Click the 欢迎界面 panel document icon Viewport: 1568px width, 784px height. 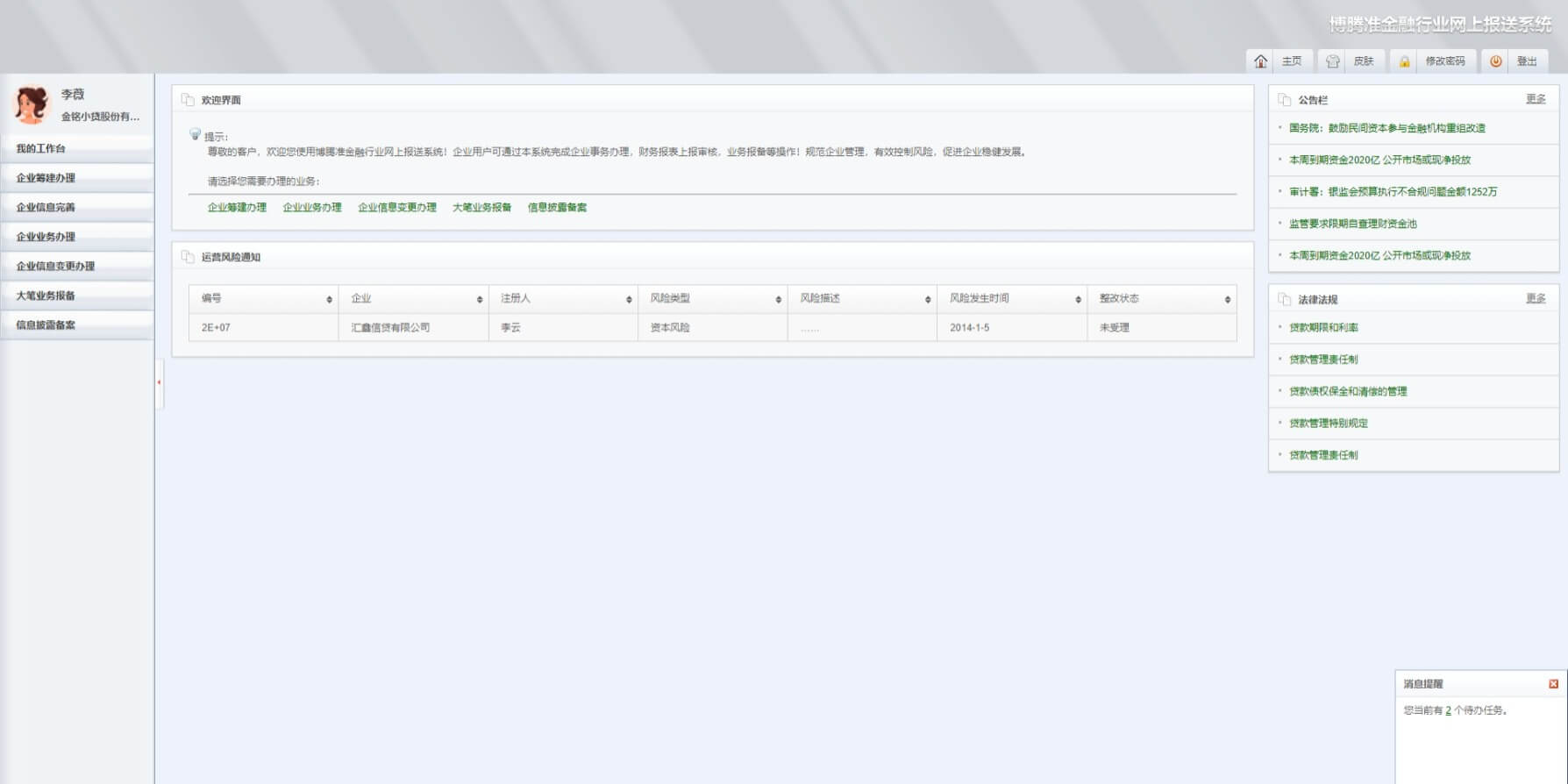click(188, 100)
